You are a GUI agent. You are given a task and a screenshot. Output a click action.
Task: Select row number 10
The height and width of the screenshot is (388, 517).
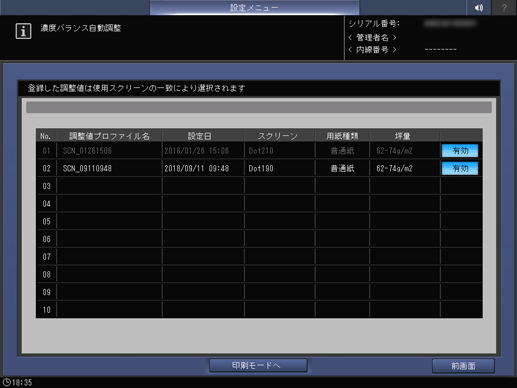coord(46,310)
